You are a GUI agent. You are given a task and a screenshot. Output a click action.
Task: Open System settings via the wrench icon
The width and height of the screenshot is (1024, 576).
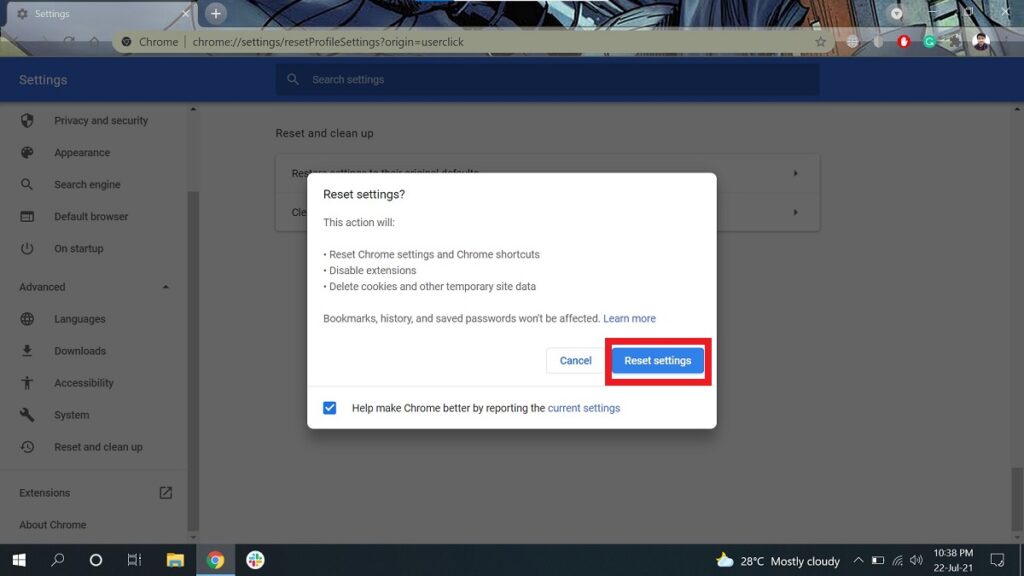[x=28, y=414]
